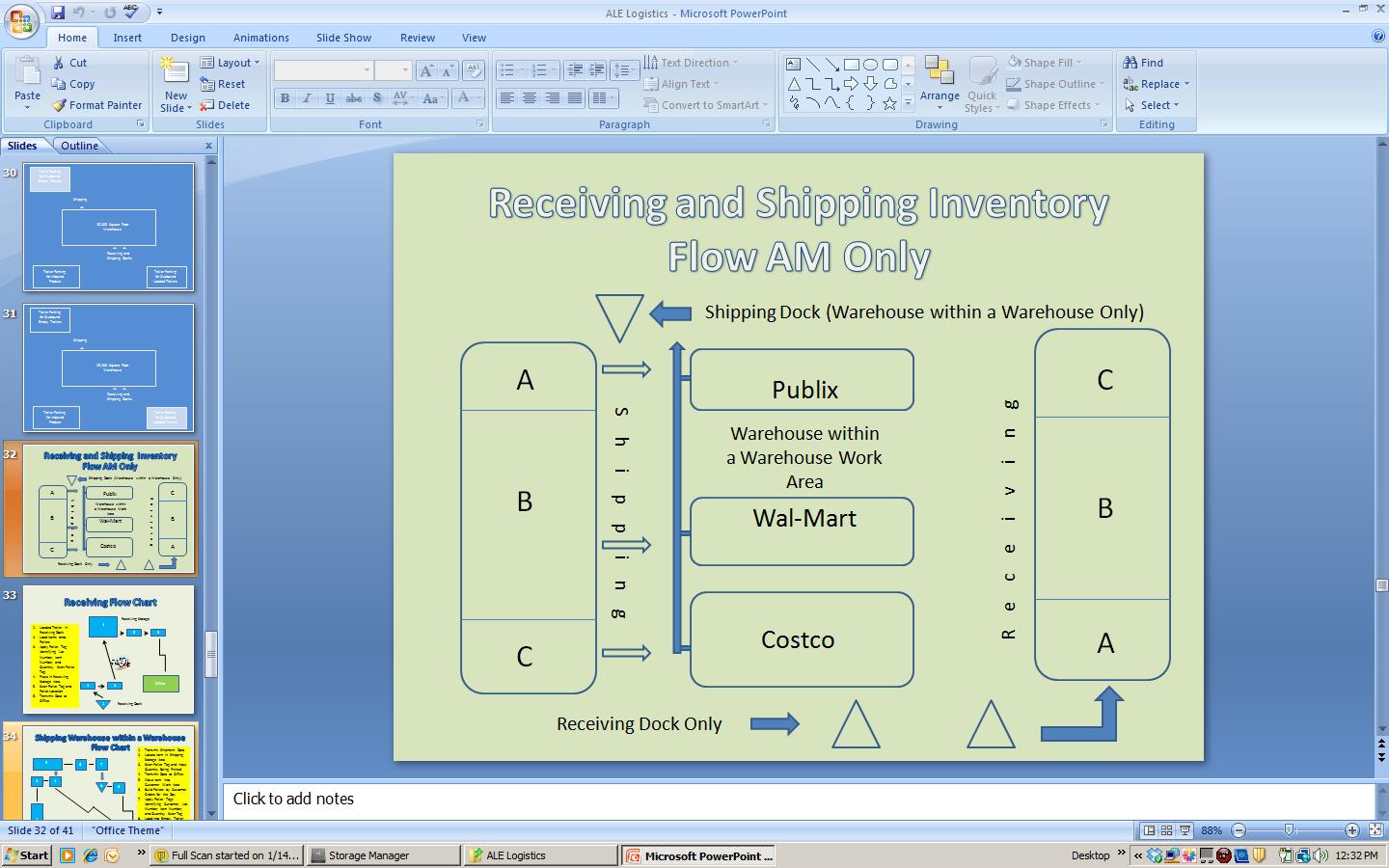Screen dimensions: 1389x868
Task: Open the Outline pane tab
Action: coord(81,146)
